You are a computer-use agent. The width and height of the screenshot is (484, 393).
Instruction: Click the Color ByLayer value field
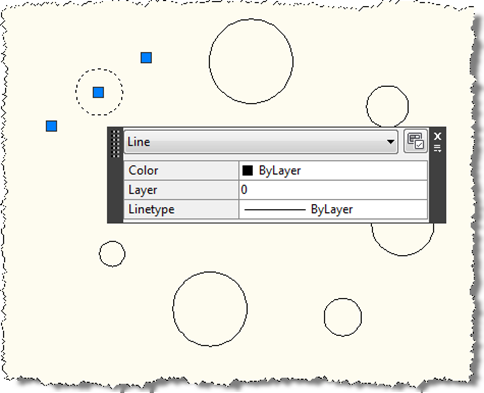[x=333, y=171]
